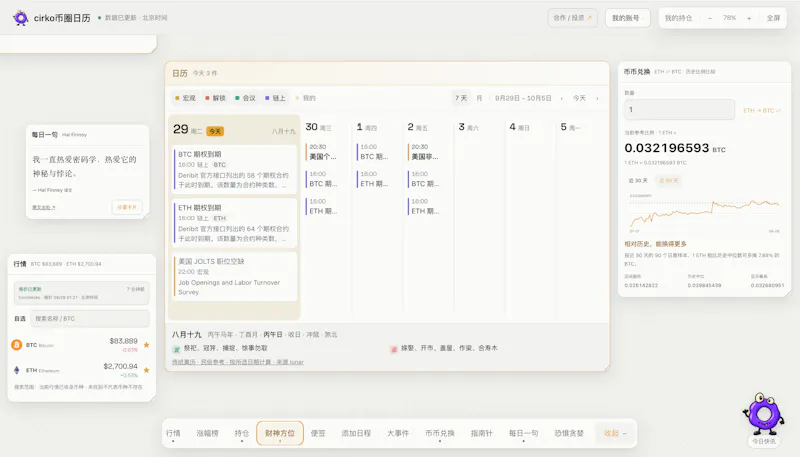Open the 合作 / 投资 link
The height and width of the screenshot is (457, 800).
point(572,18)
